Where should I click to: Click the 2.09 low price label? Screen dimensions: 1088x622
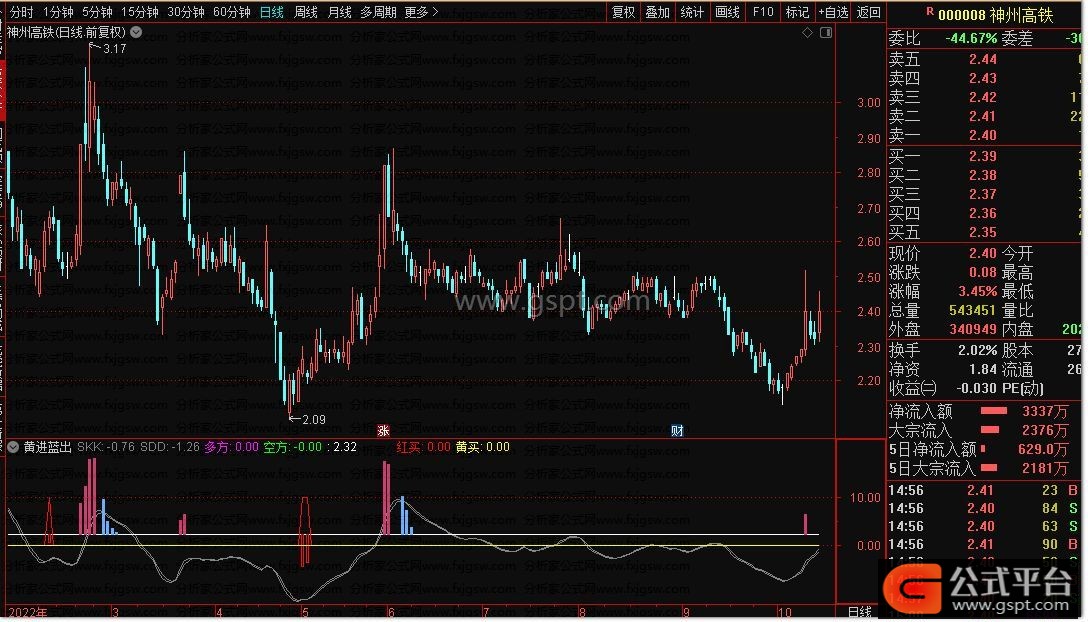[314, 419]
